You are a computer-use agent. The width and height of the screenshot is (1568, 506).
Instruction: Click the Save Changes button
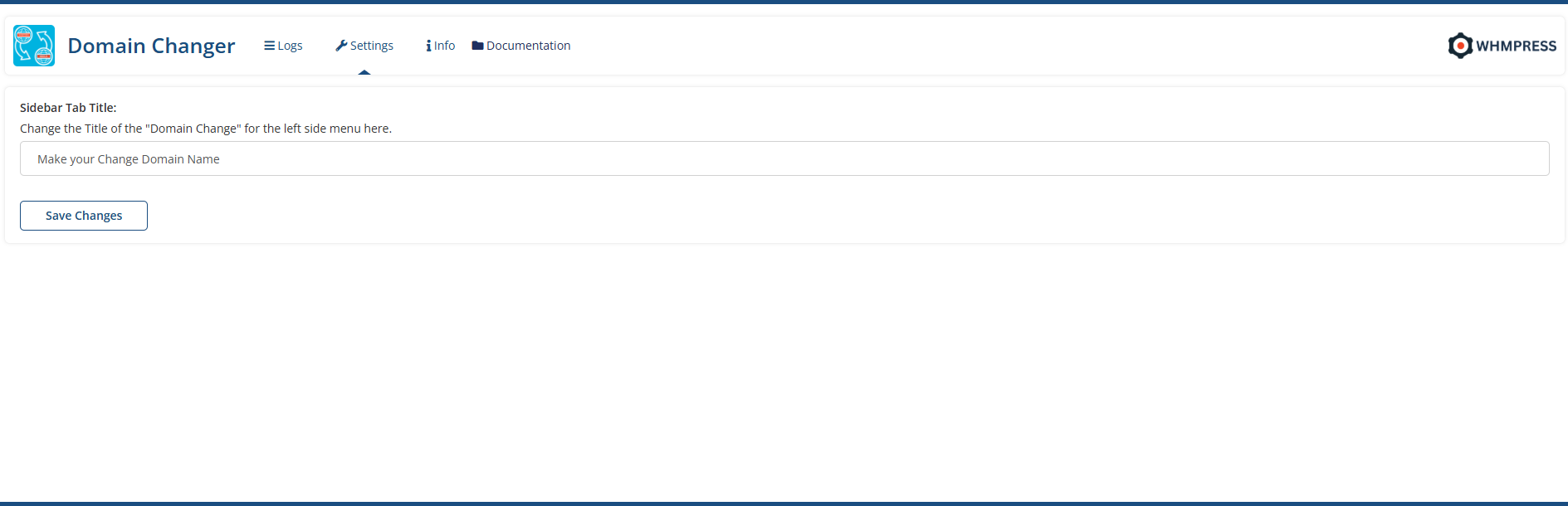coord(84,216)
